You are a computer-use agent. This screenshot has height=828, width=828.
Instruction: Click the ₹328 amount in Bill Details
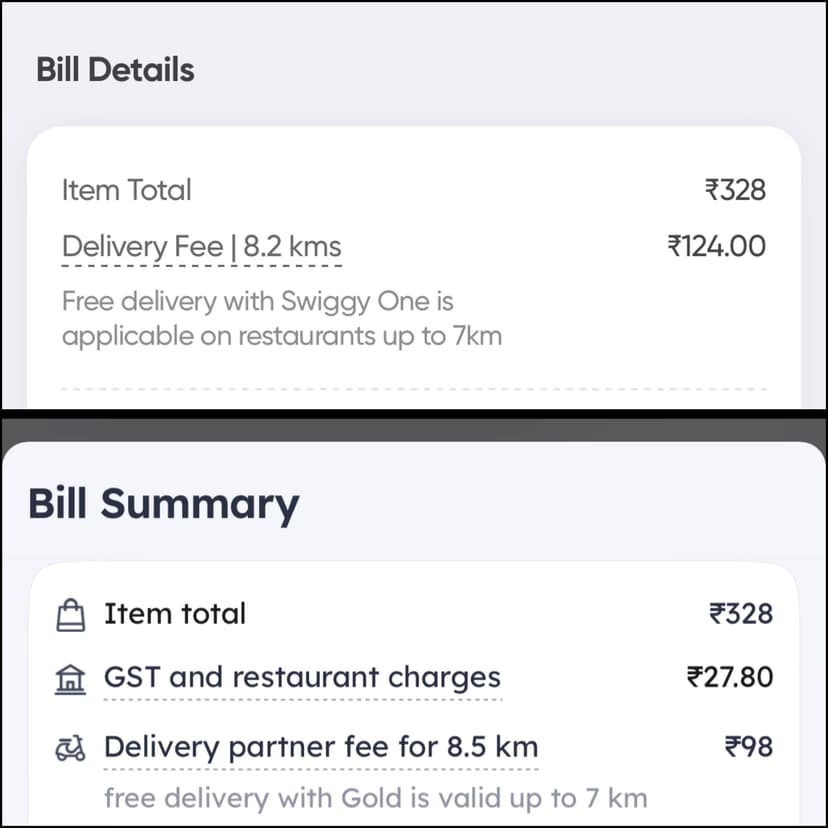tap(735, 190)
